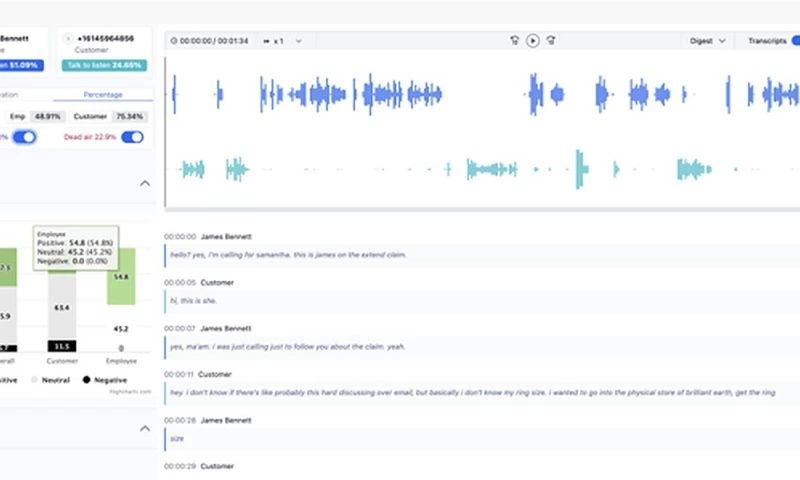Screen dimensions: 800x480
Task: Click the customer avatar icon next to phone number
Action: tap(68, 38)
